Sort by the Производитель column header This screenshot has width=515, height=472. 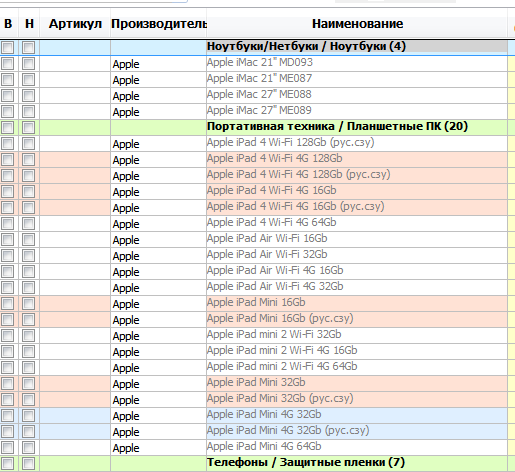(x=159, y=24)
